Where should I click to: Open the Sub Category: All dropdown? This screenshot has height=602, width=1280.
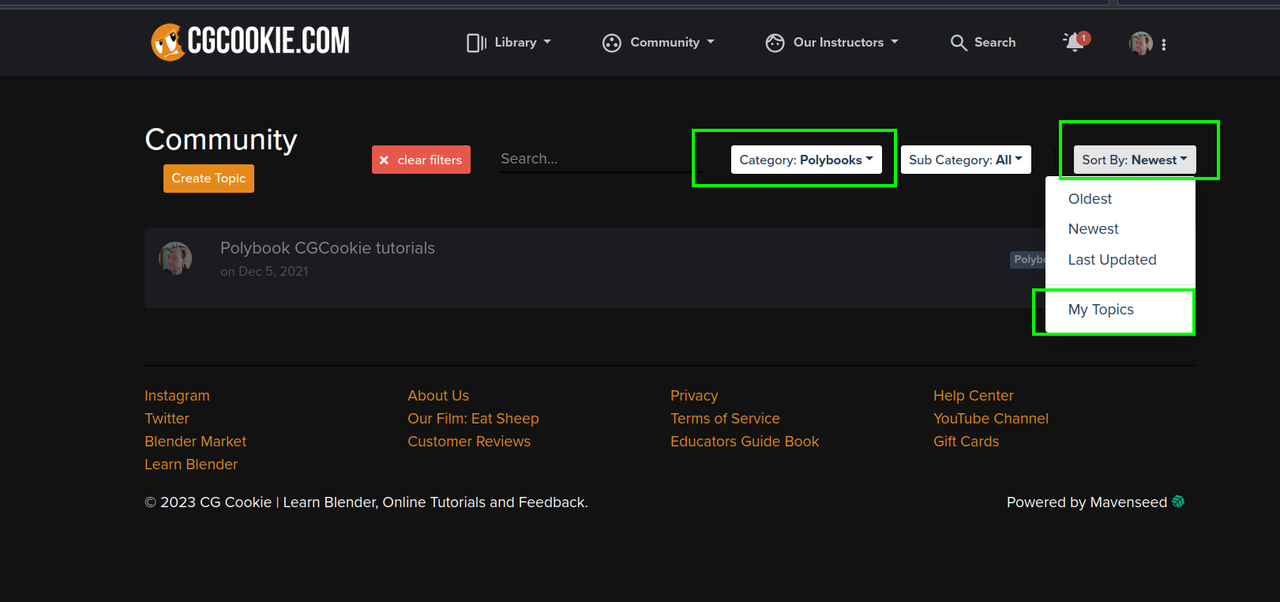[x=965, y=160]
